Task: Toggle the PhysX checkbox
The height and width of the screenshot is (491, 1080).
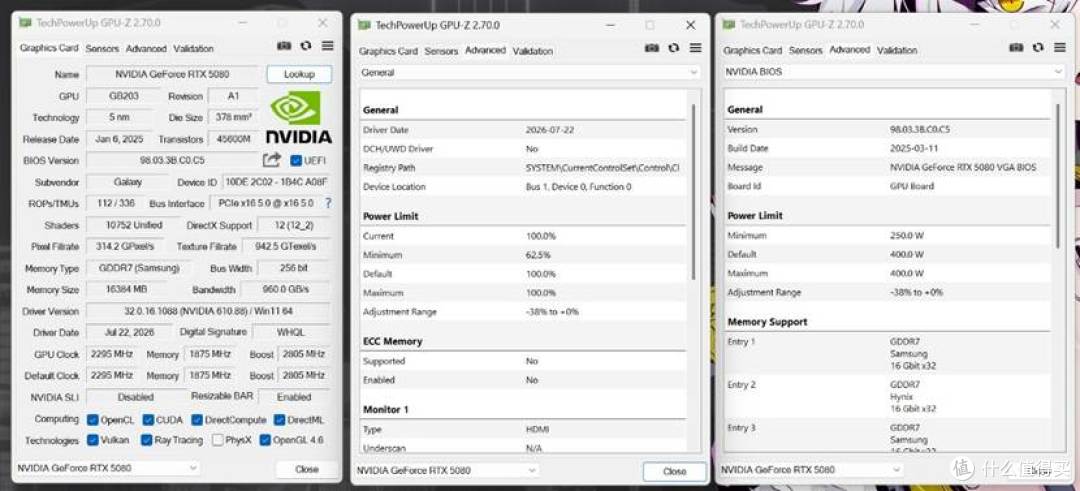Action: point(218,440)
